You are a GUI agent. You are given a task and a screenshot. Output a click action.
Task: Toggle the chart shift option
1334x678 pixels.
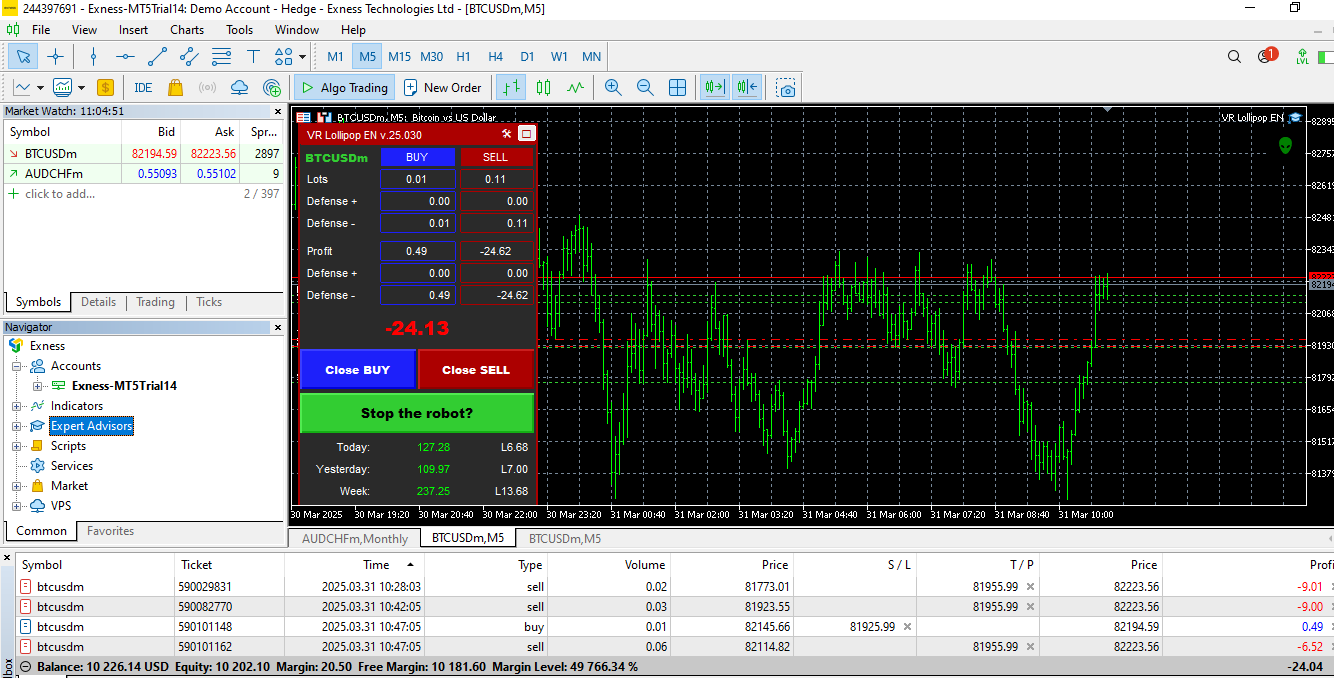coord(747,88)
